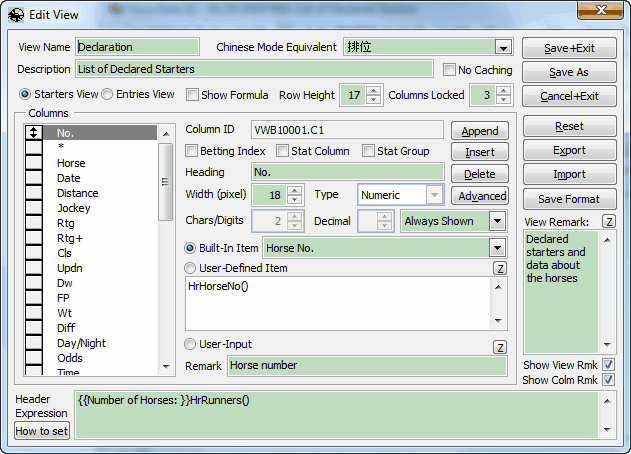Image resolution: width=631 pixels, height=454 pixels.
Task: Increase Width (pixel) value
Action: [295, 190]
